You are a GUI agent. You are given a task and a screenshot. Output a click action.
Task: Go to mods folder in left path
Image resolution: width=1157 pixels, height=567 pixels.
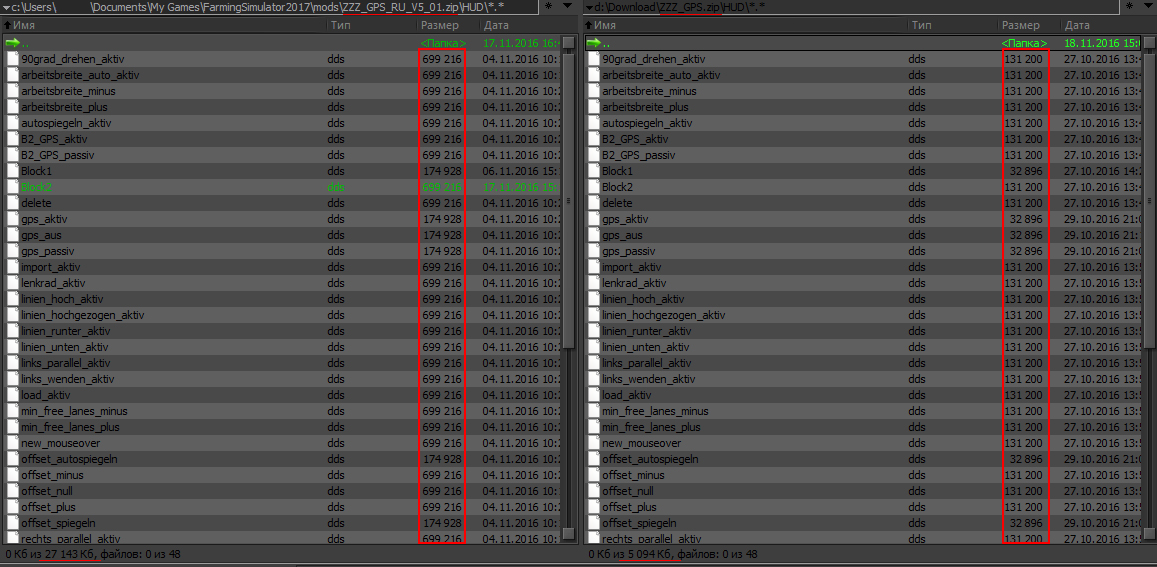(x=325, y=7)
